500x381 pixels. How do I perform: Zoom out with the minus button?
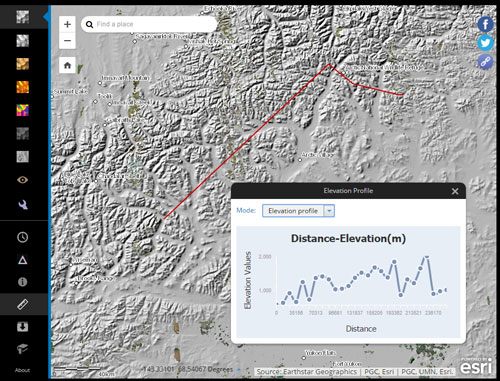tap(67, 41)
